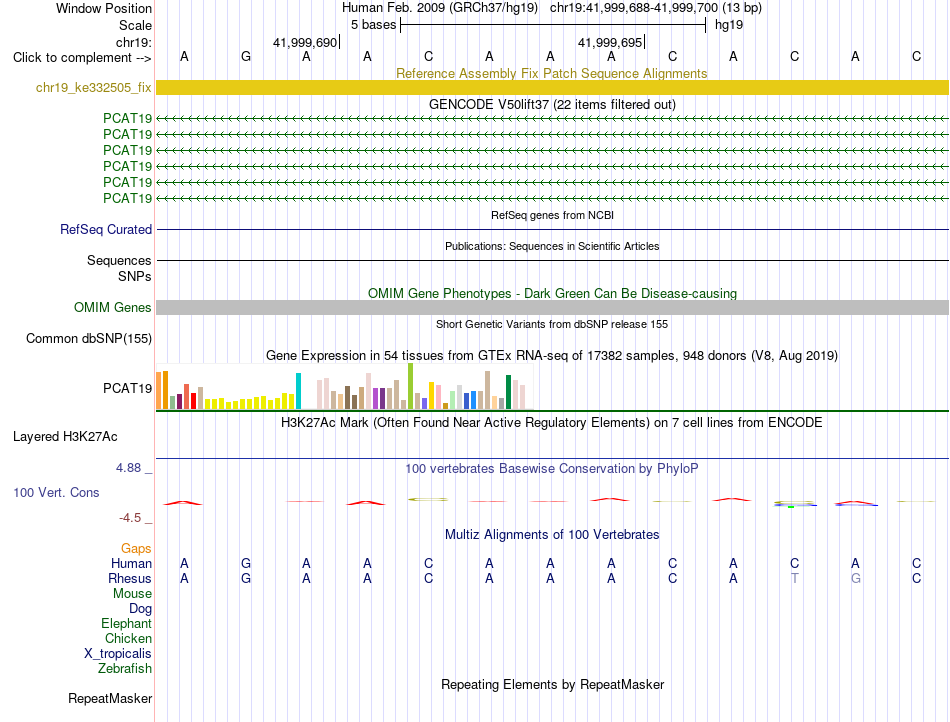Select the Zebrafish species label
The image size is (950, 722).
[125, 669]
